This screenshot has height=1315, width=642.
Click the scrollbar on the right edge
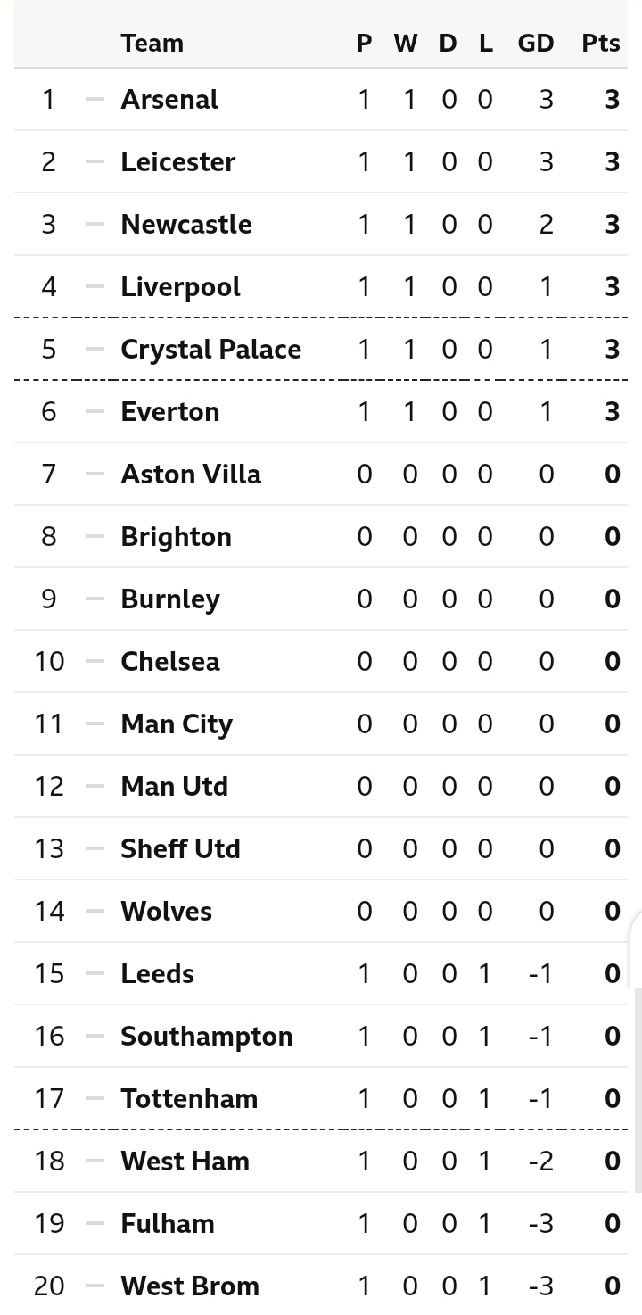pos(637,1090)
